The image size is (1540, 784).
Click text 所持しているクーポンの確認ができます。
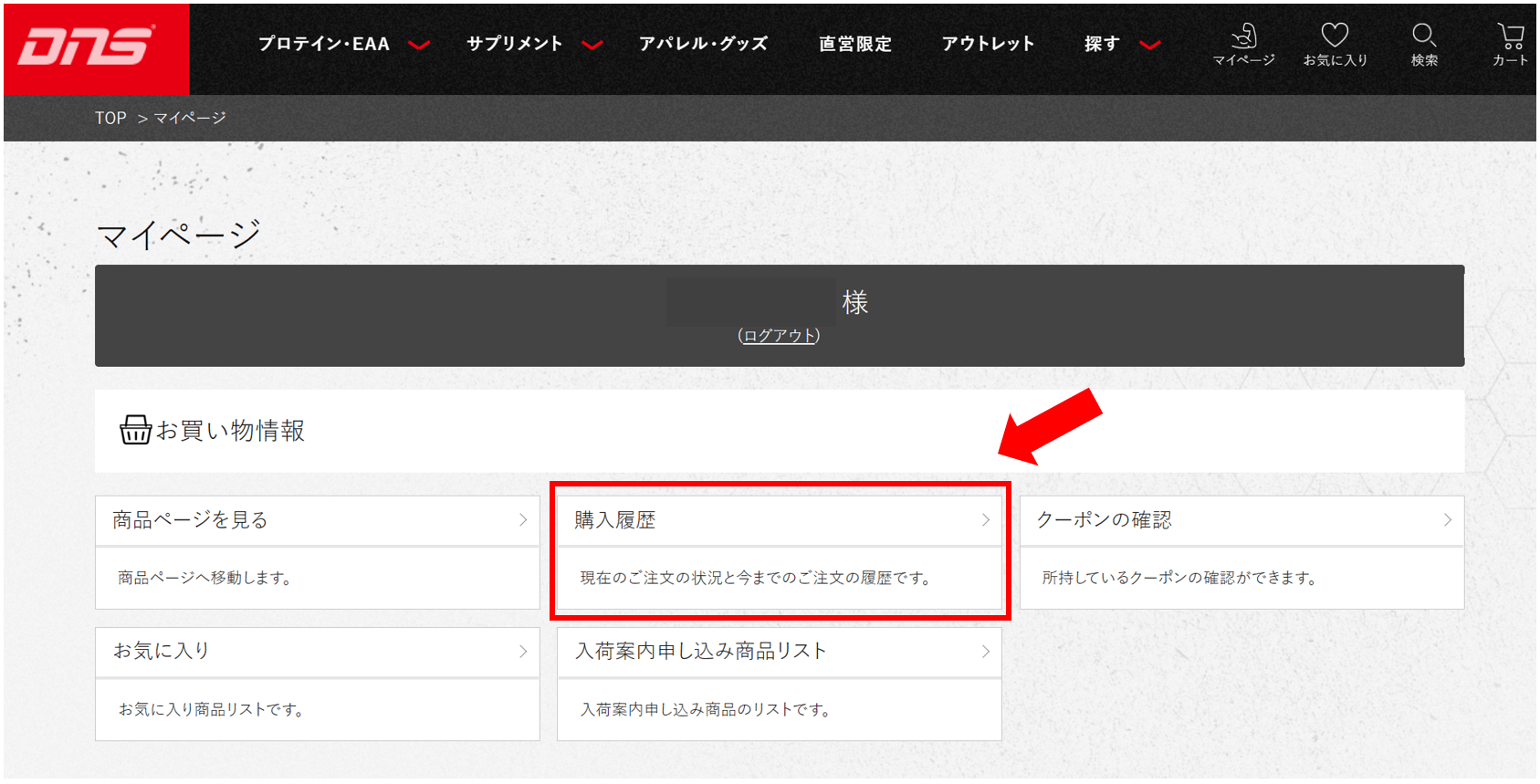[x=1179, y=578]
